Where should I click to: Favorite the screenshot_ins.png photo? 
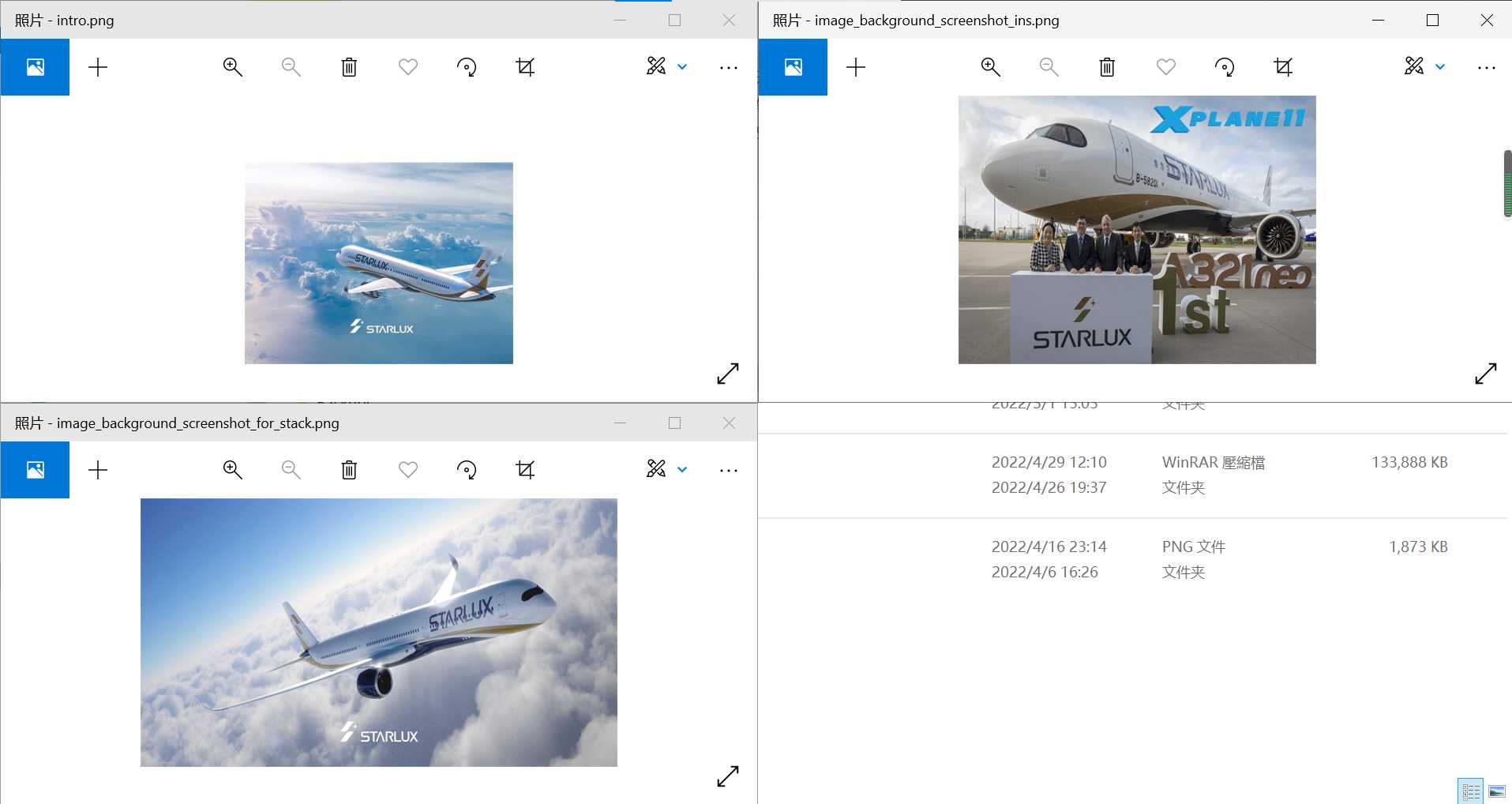(1166, 67)
